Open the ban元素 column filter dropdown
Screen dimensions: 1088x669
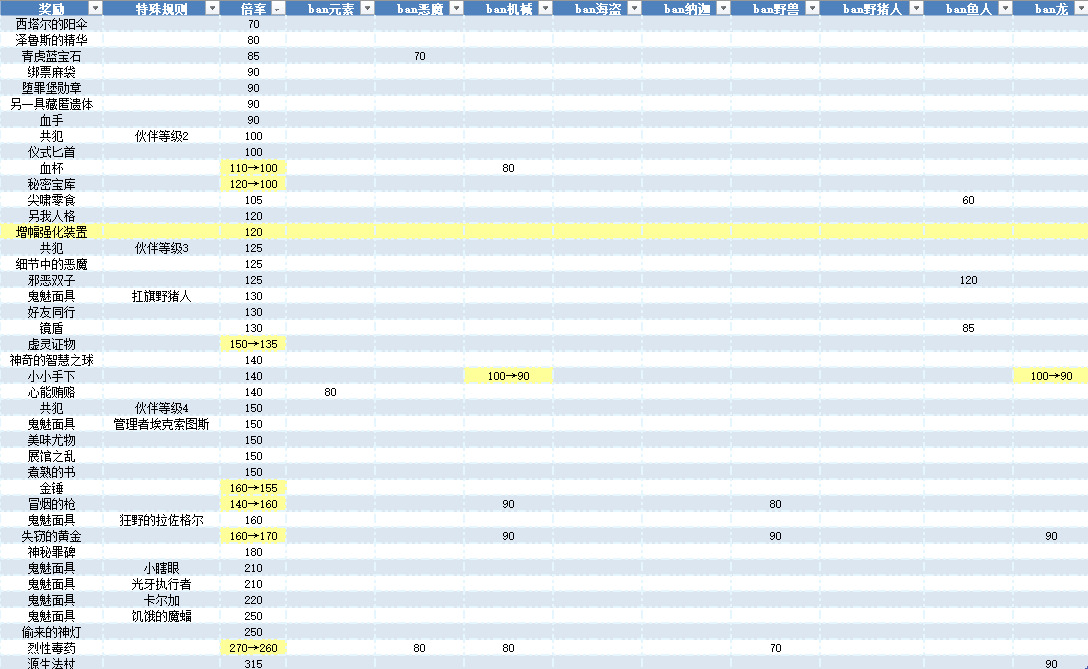pos(368,8)
